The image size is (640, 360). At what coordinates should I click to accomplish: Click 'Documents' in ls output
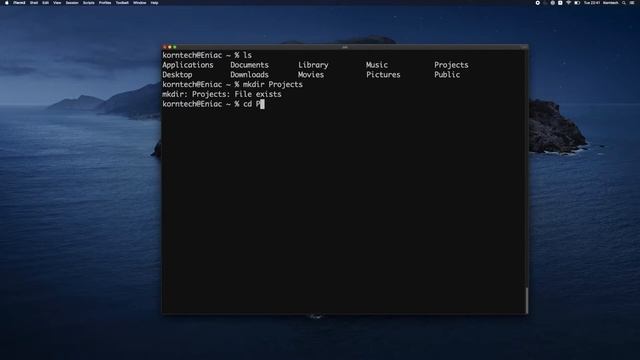pyautogui.click(x=249, y=65)
